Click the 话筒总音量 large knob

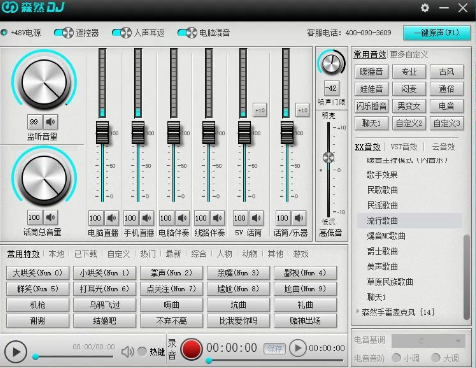44,178
